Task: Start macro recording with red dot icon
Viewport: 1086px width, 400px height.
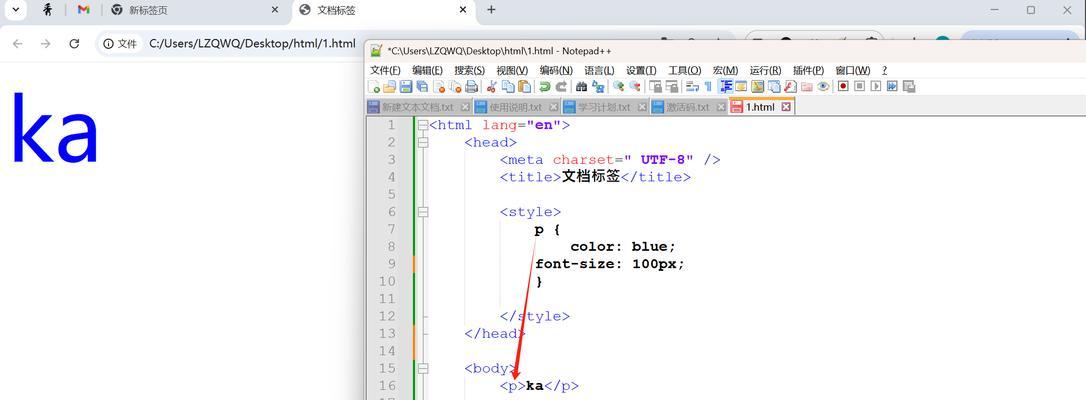Action: (843, 87)
